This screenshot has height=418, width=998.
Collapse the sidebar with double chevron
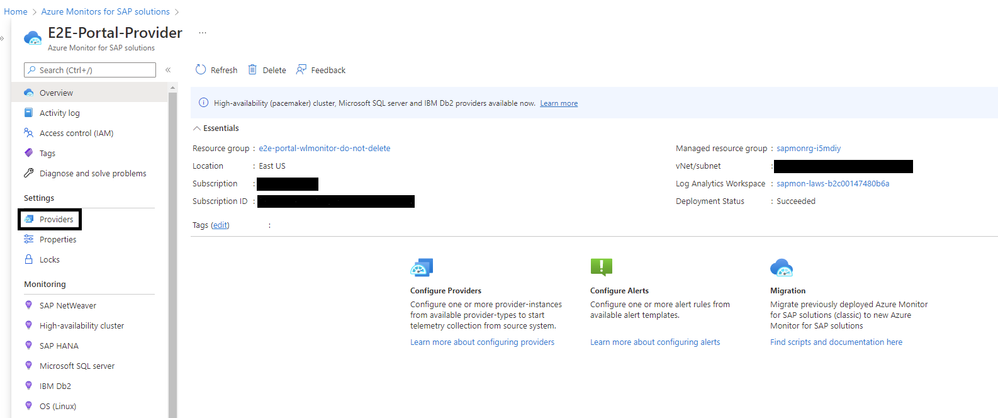tap(168, 70)
